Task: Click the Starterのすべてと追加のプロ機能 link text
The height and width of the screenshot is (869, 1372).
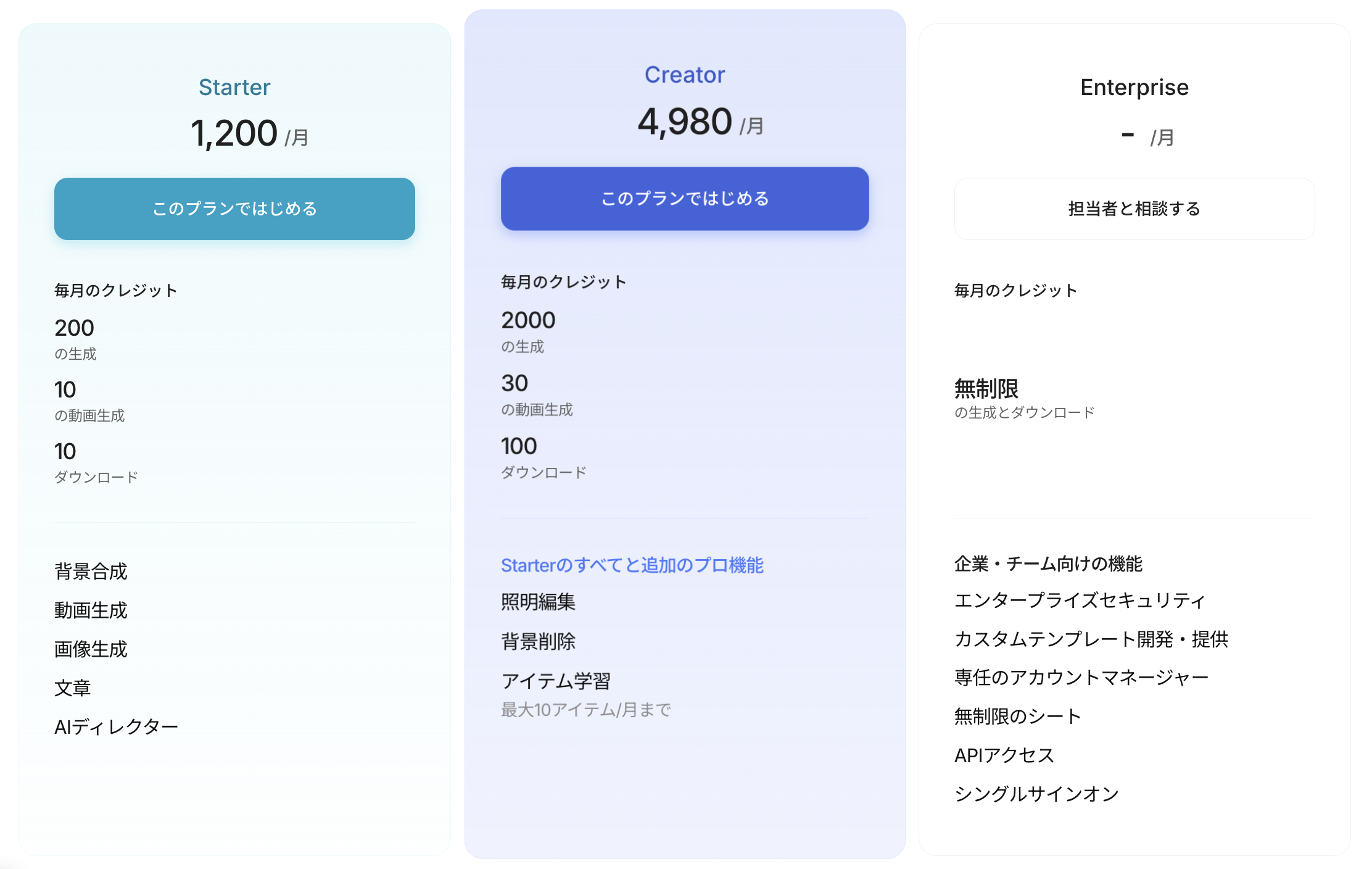Action: [632, 565]
